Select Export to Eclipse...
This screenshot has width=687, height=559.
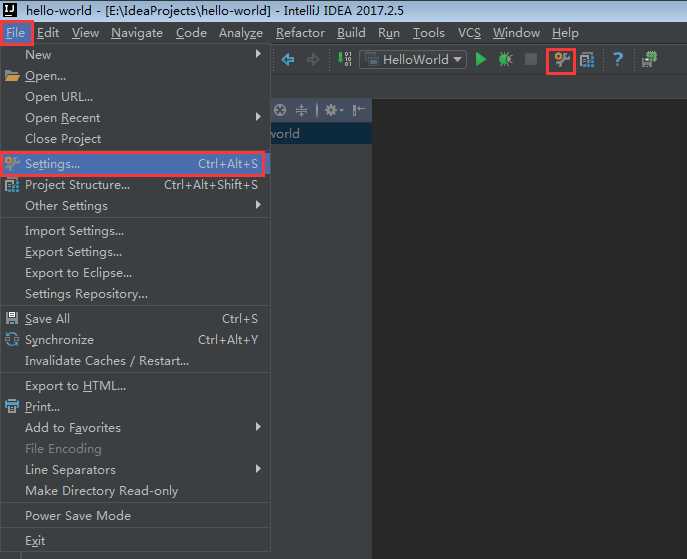point(135,272)
